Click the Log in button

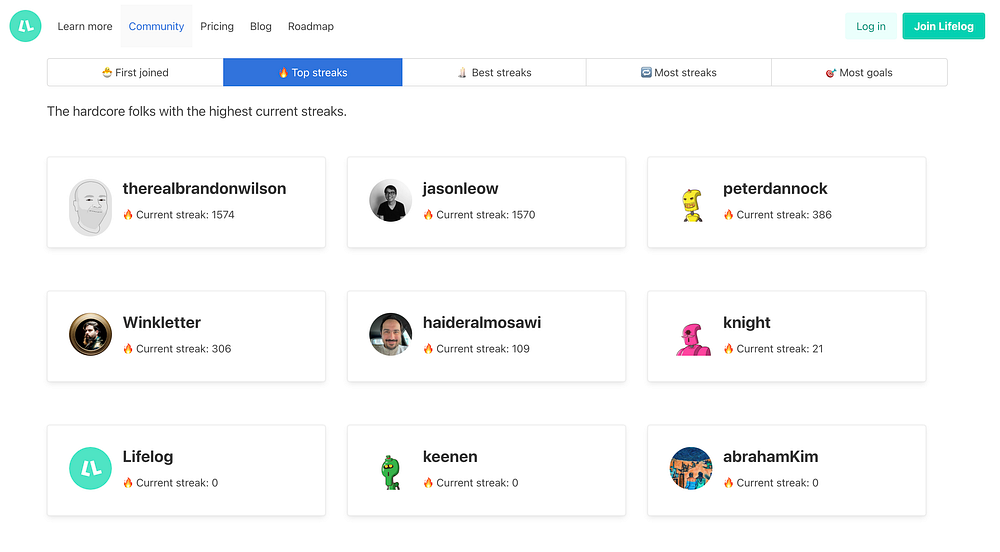[871, 26]
